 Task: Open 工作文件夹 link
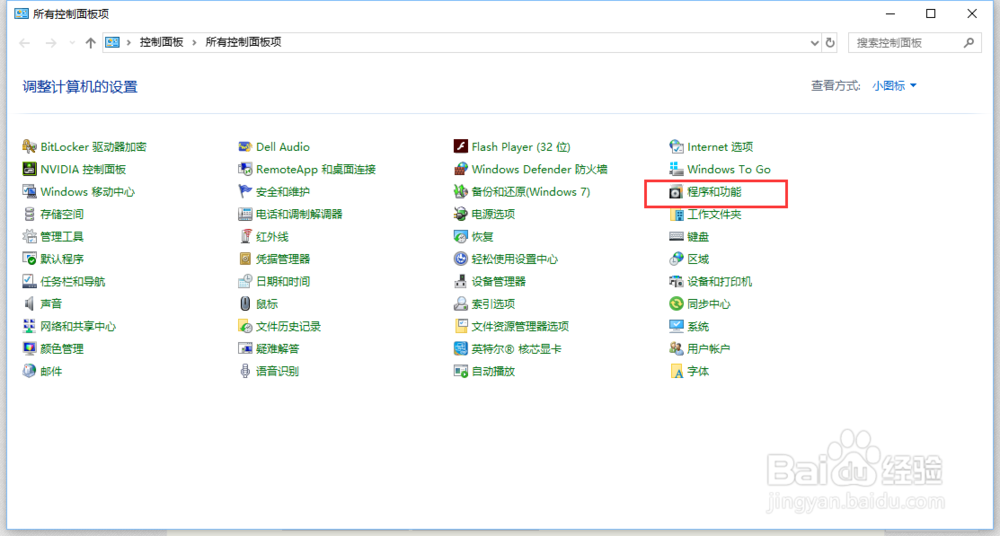pos(714,214)
